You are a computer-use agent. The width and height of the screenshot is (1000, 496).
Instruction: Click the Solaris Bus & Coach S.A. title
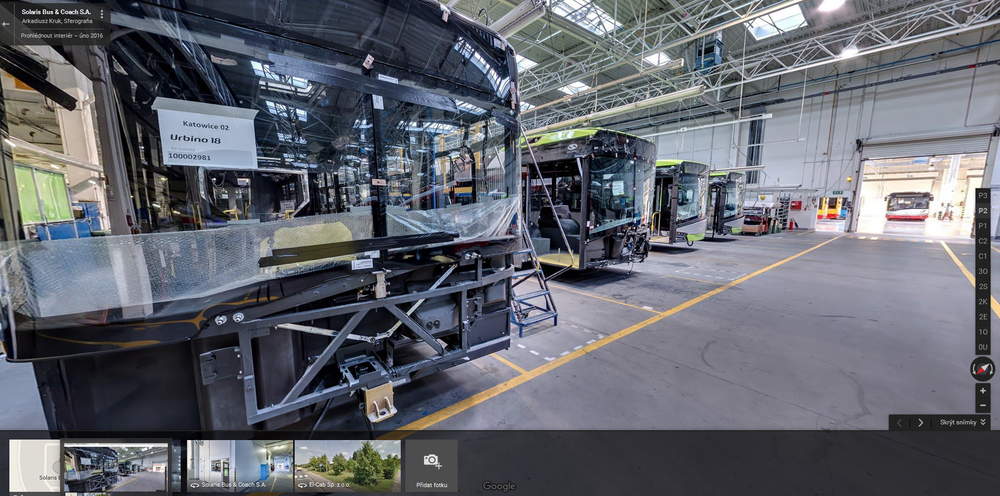click(x=57, y=10)
